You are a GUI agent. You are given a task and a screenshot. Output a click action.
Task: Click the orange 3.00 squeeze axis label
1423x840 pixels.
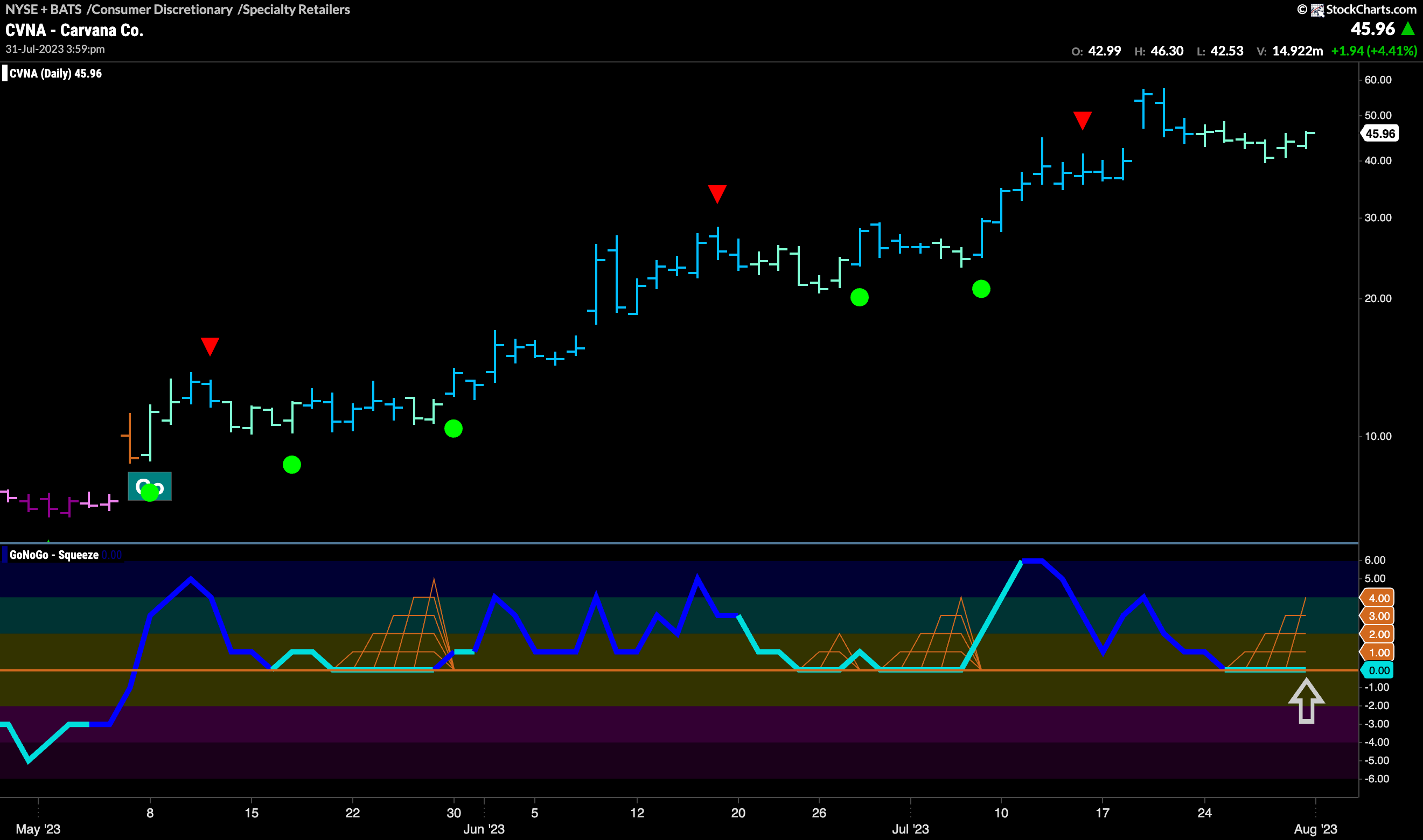[1378, 616]
